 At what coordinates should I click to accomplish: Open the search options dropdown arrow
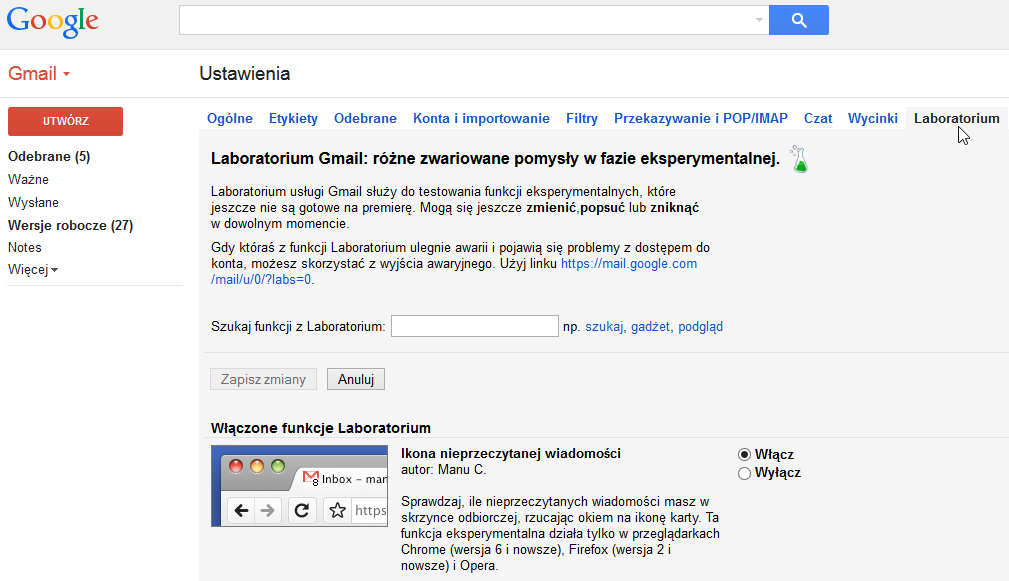click(x=759, y=20)
